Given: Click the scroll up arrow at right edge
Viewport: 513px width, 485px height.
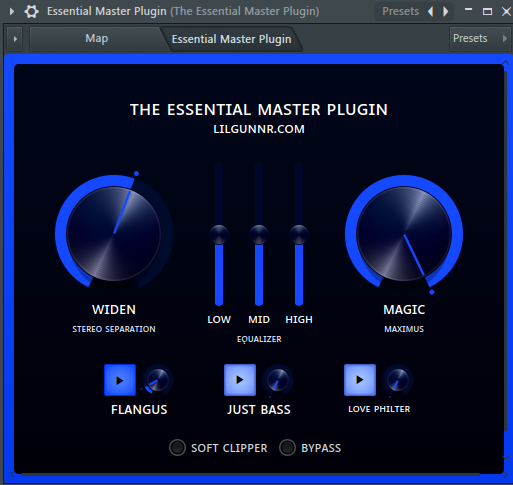Looking at the screenshot, I should tap(505, 63).
